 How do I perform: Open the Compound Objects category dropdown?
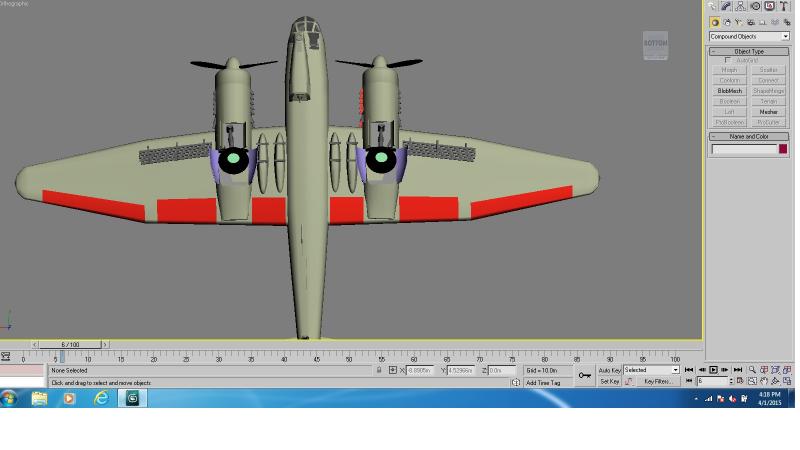(749, 37)
